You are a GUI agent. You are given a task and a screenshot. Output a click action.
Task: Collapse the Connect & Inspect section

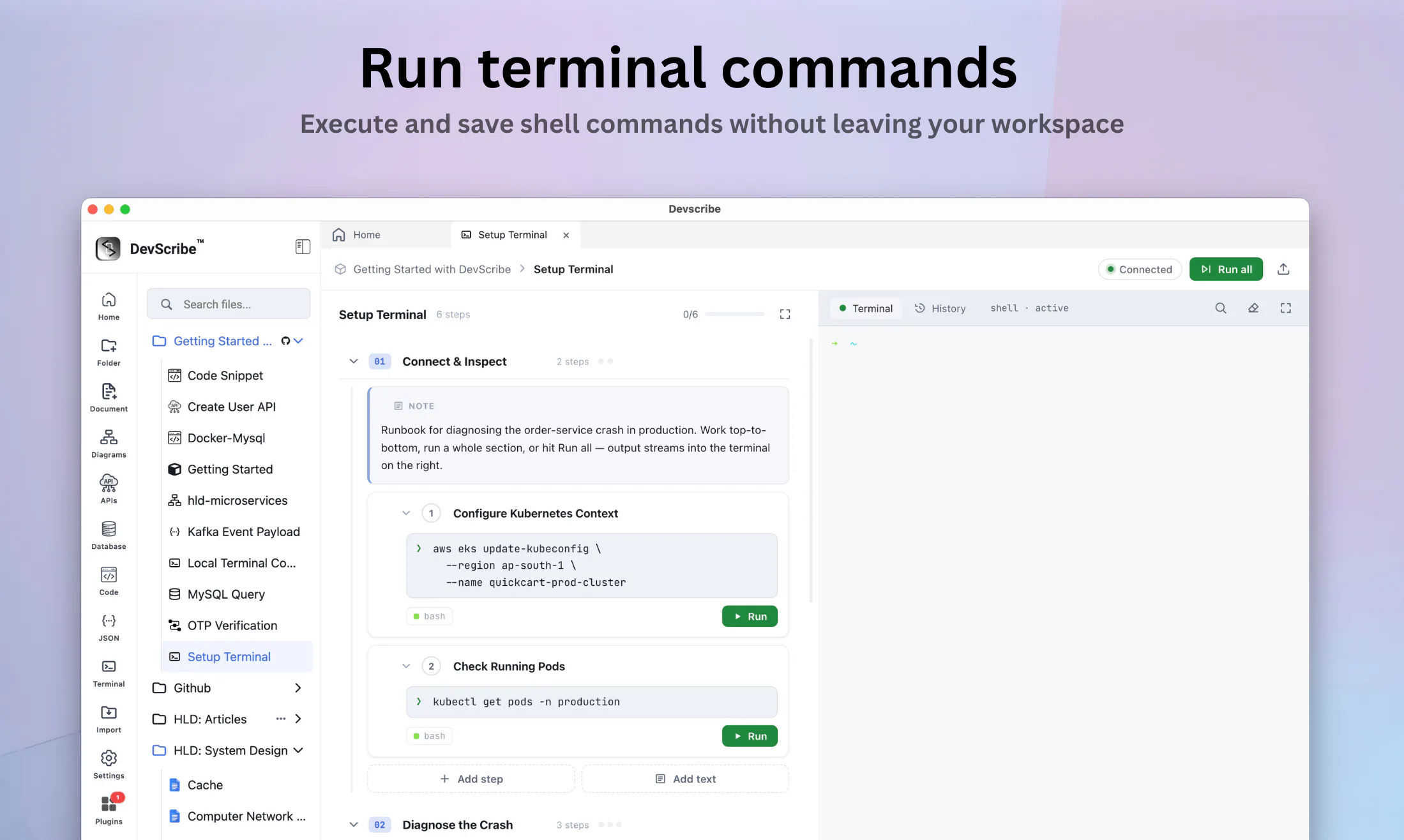tap(354, 361)
